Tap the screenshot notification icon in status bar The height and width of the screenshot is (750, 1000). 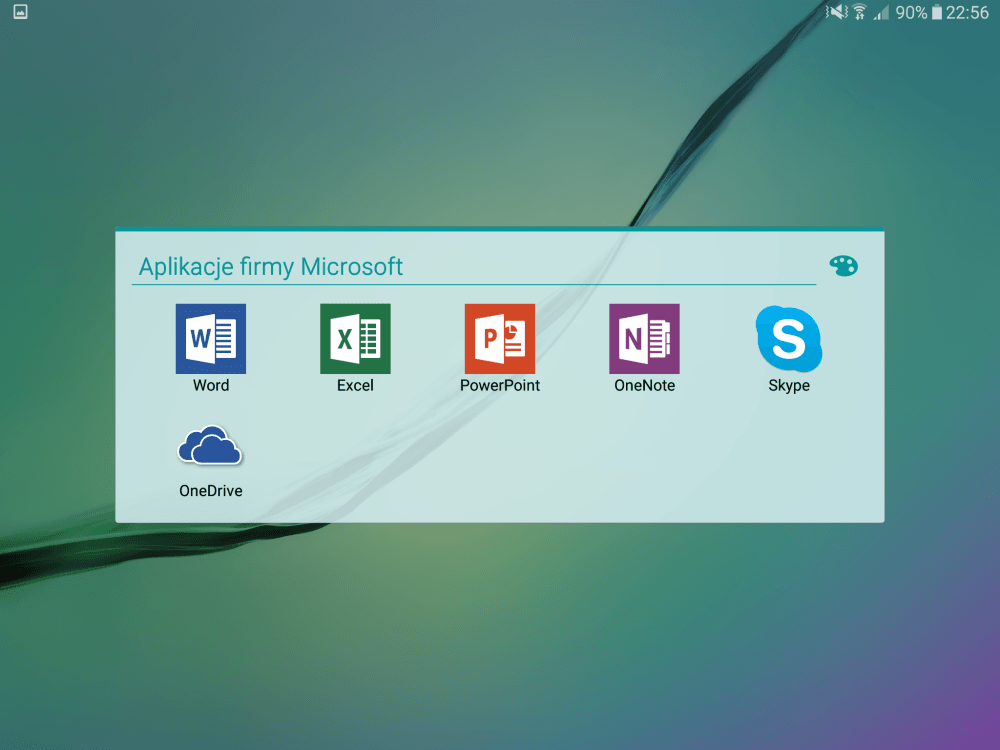pos(20,11)
